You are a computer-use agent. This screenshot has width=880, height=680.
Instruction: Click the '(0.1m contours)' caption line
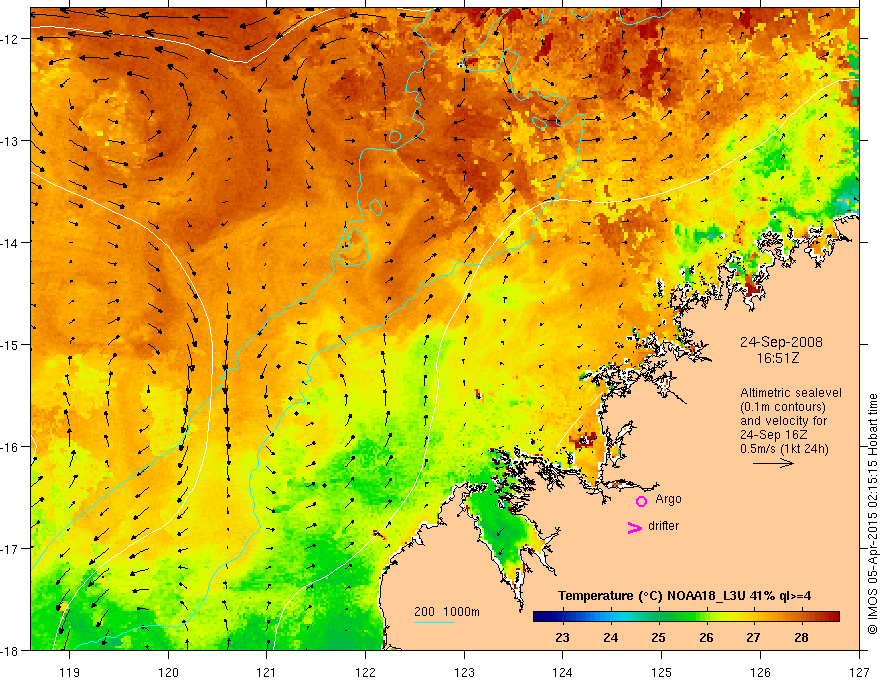tap(783, 407)
